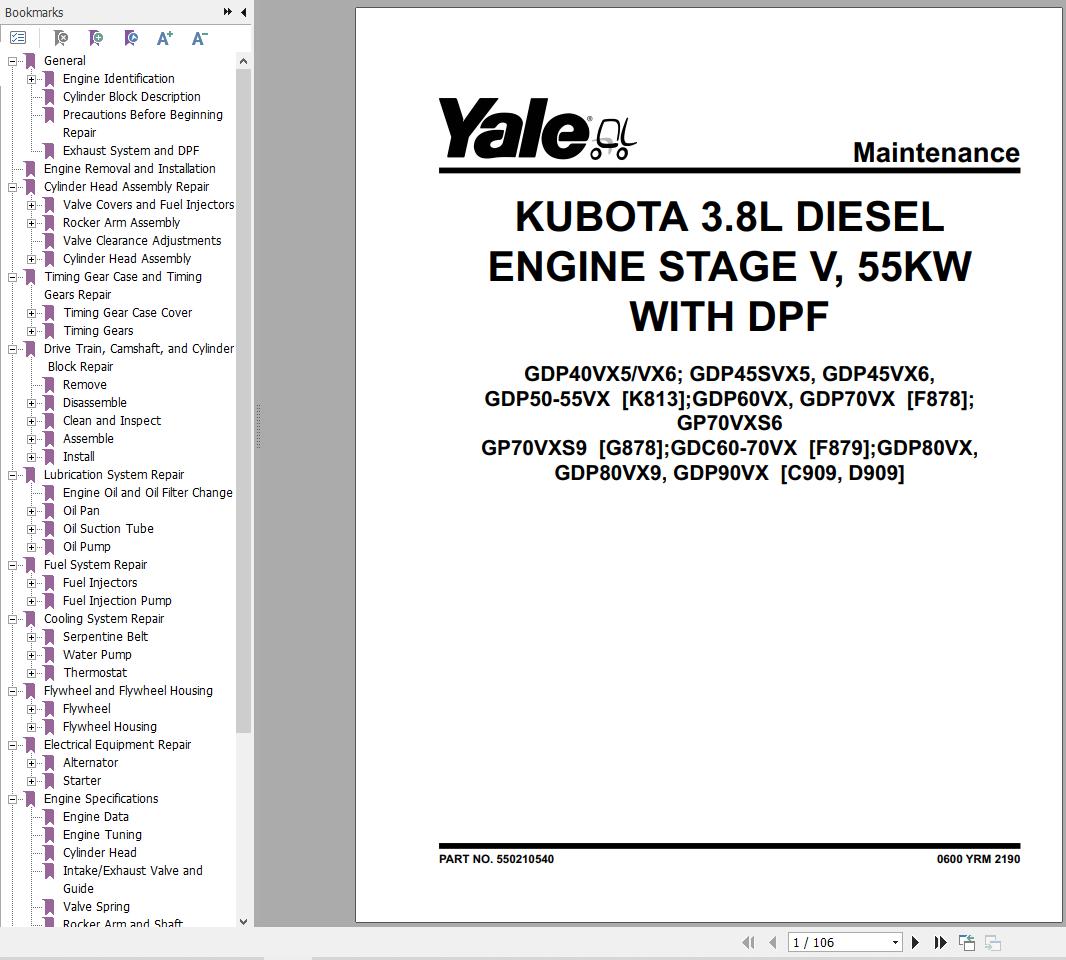Open the Oil Suction Tube bookmark
The image size is (1066, 960).
[x=108, y=528]
